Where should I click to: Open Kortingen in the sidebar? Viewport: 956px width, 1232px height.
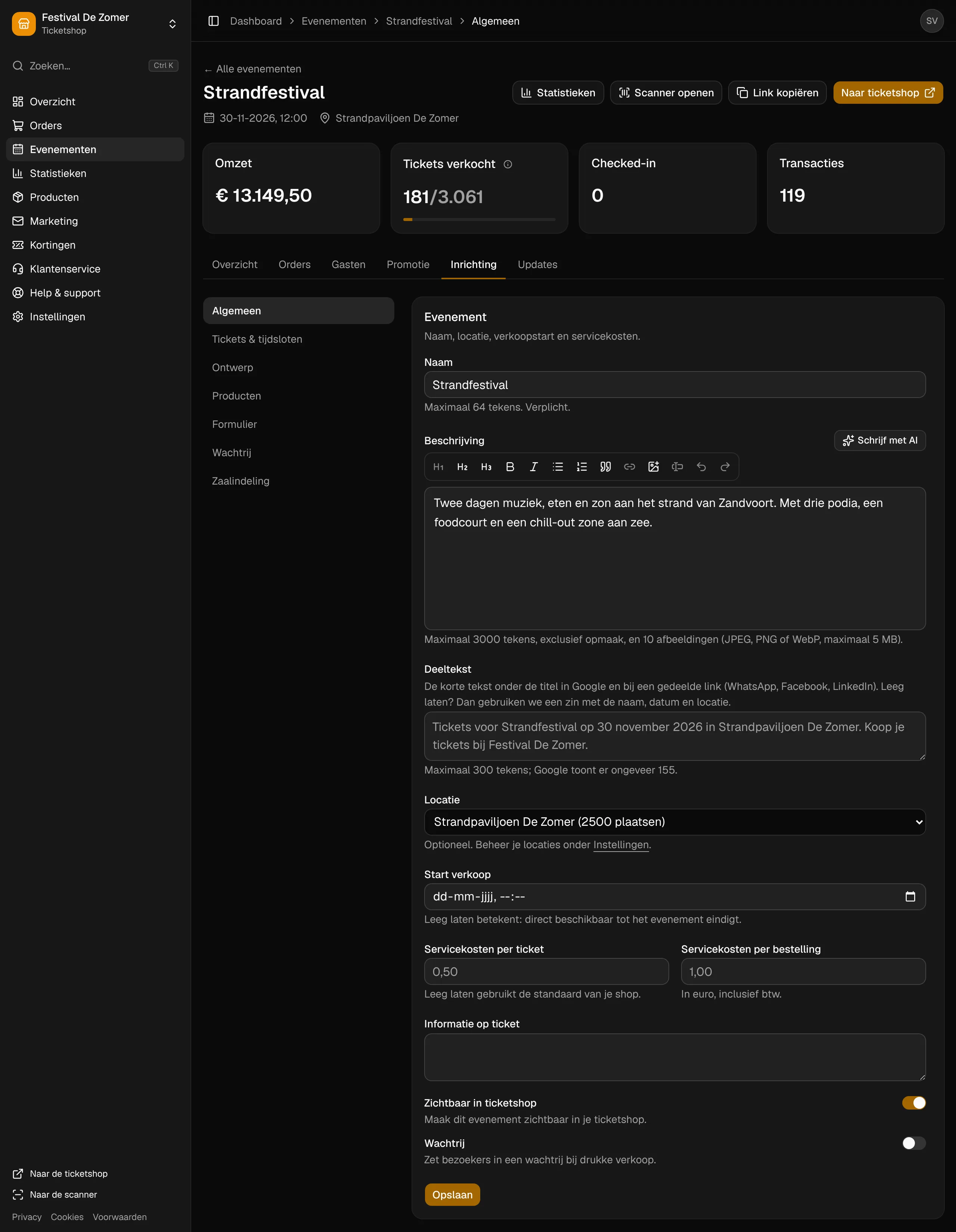(95, 245)
